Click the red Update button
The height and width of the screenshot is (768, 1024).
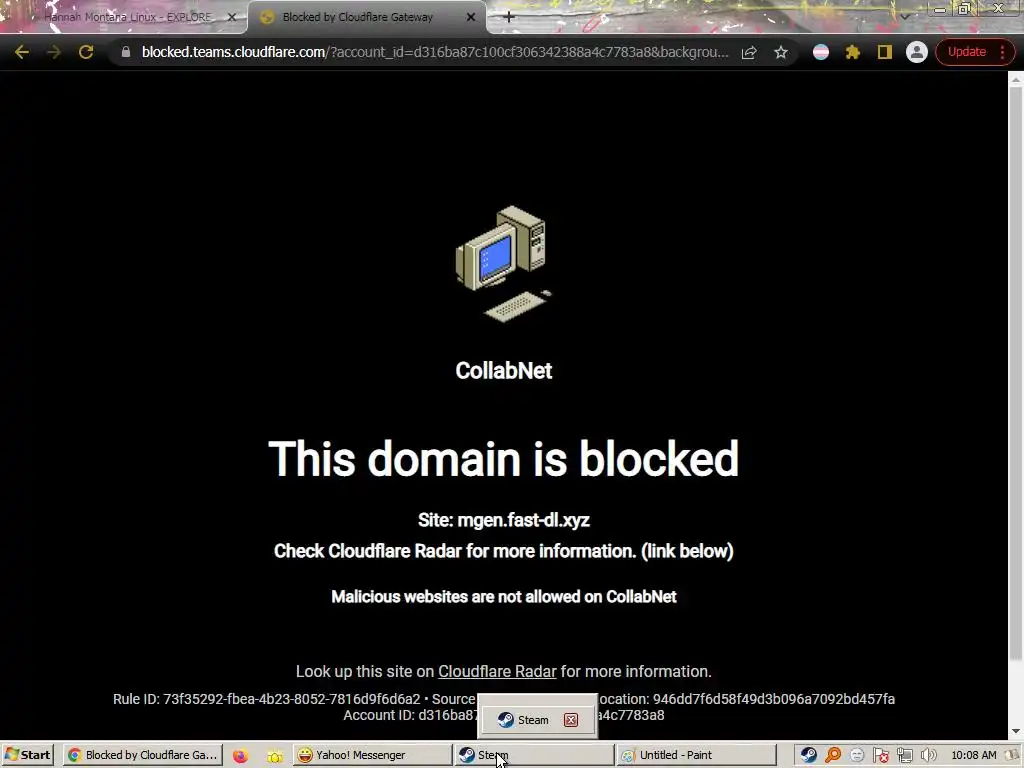967,52
